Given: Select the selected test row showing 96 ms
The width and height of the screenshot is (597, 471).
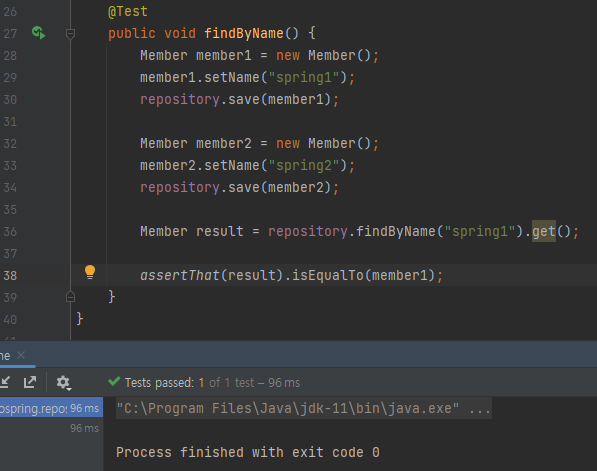Looking at the screenshot, I should pyautogui.click(x=51, y=408).
